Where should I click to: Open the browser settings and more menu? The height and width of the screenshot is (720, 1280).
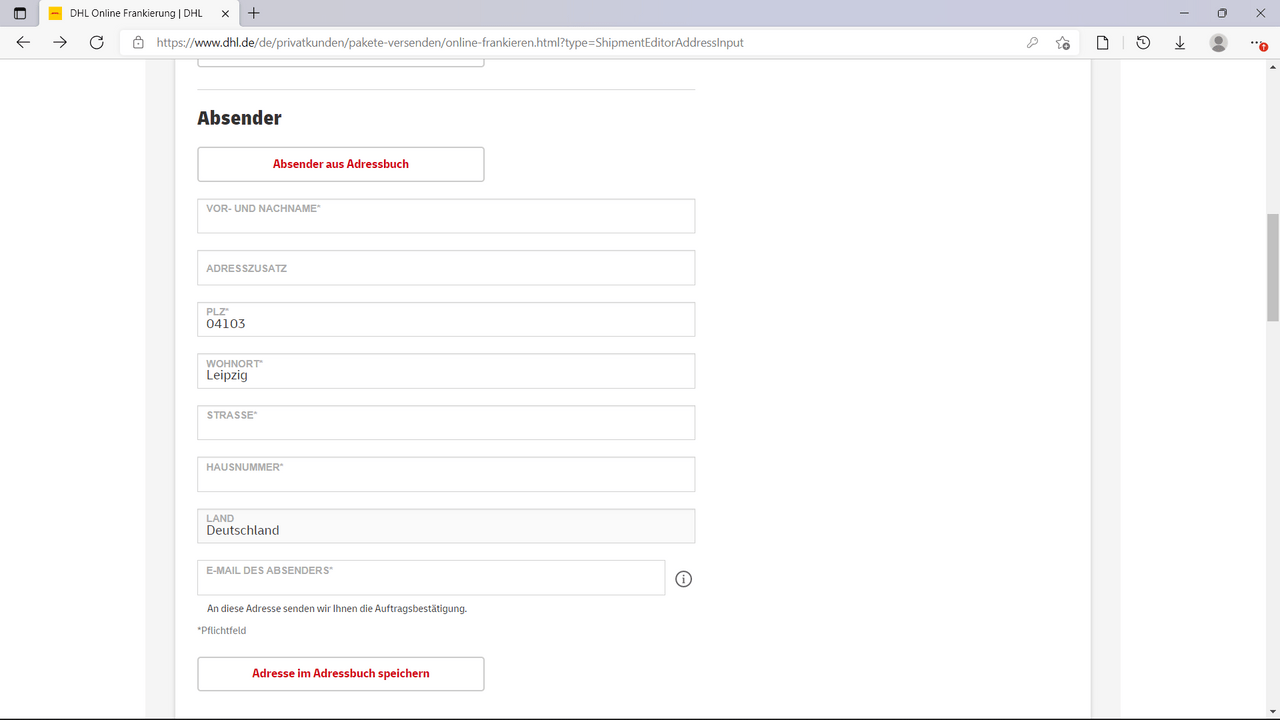tap(1257, 43)
